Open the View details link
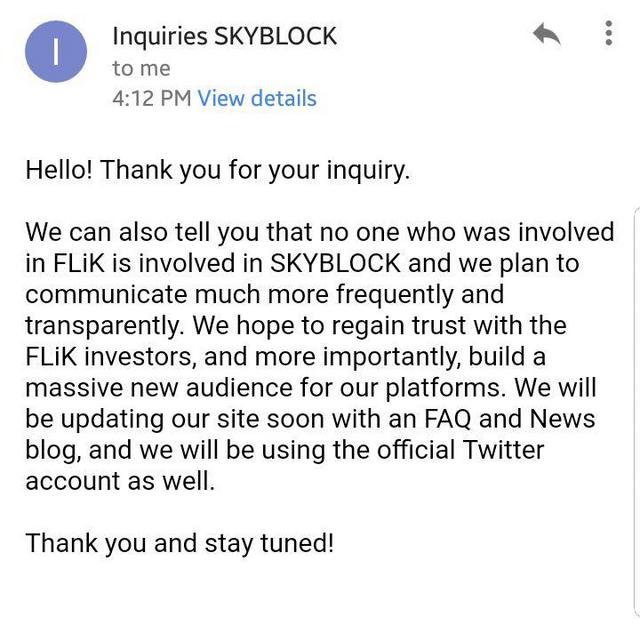Screen dimensions: 640x633 point(257,98)
